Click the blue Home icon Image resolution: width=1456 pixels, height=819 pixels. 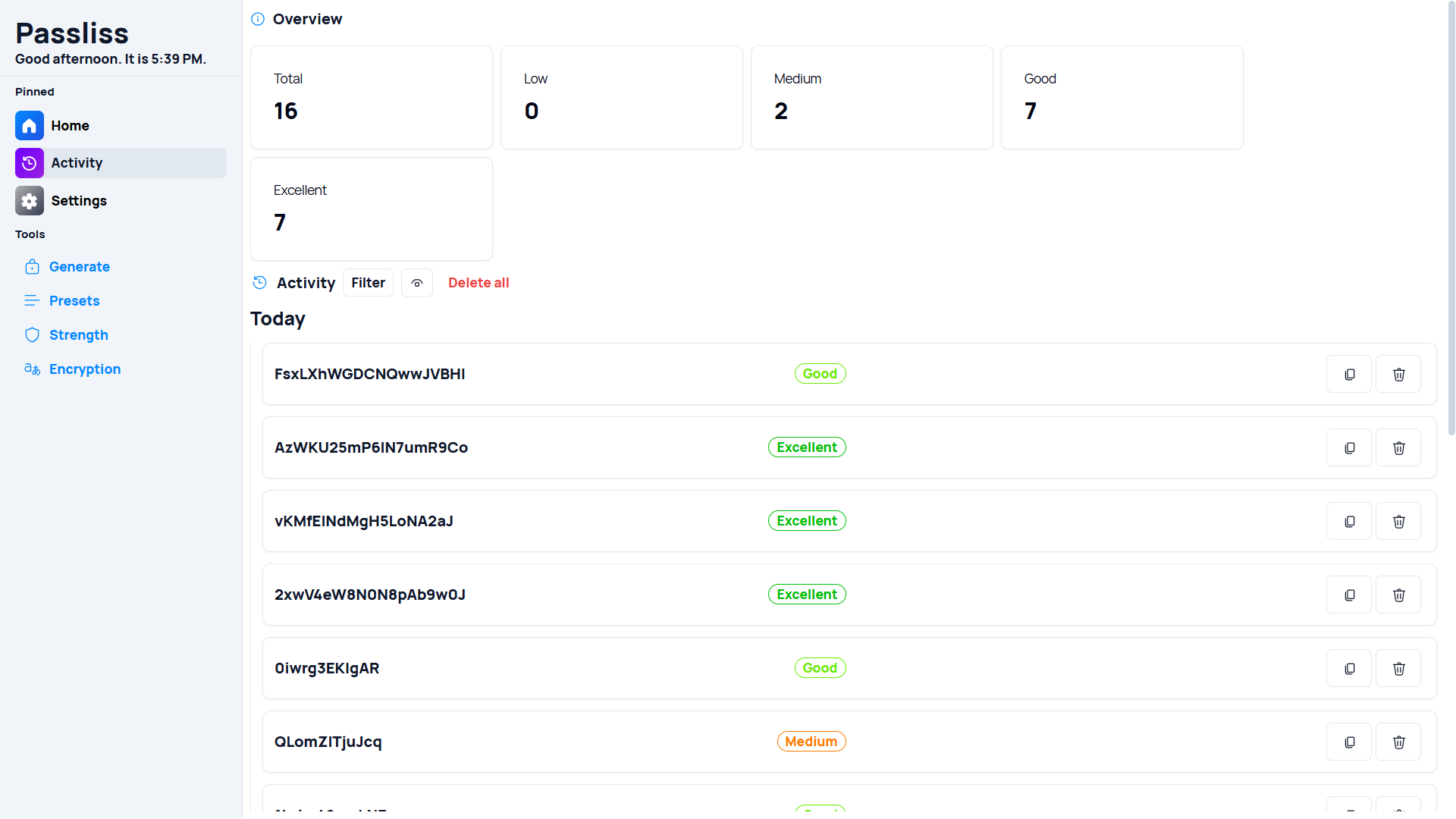pos(30,126)
